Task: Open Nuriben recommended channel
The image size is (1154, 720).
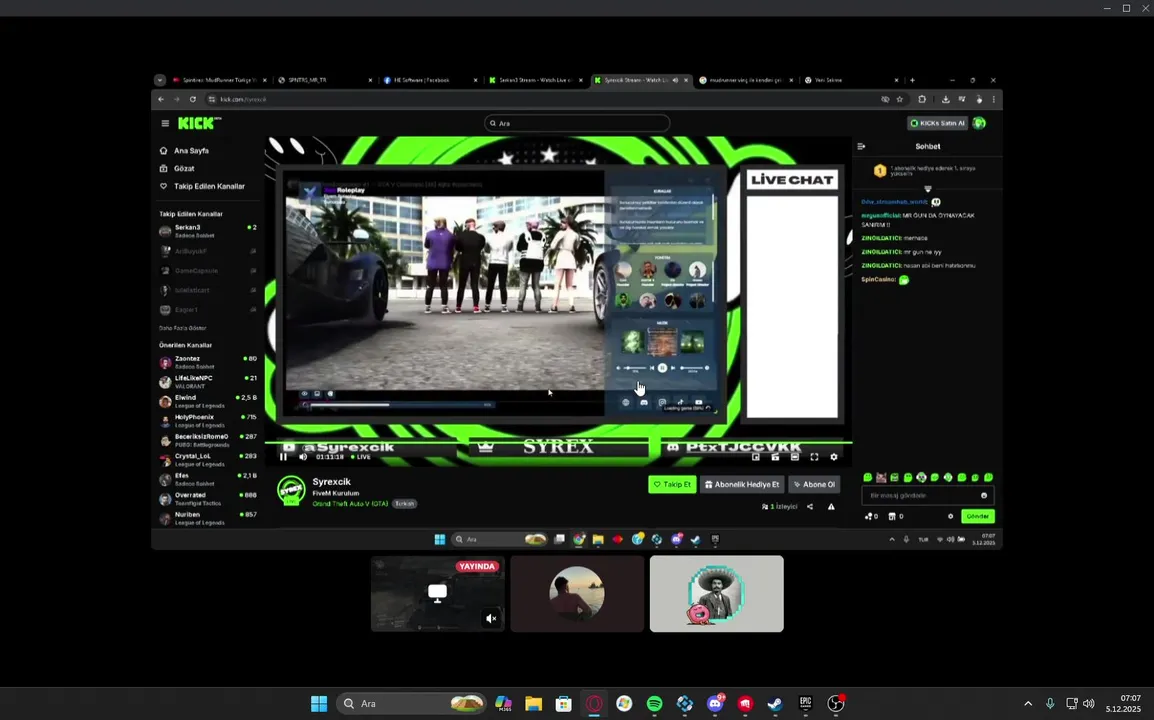Action: pos(208,518)
